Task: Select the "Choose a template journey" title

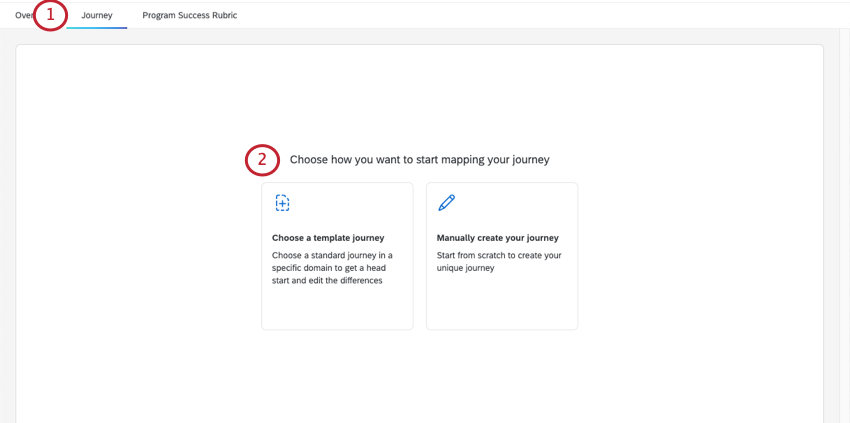Action: click(x=328, y=238)
